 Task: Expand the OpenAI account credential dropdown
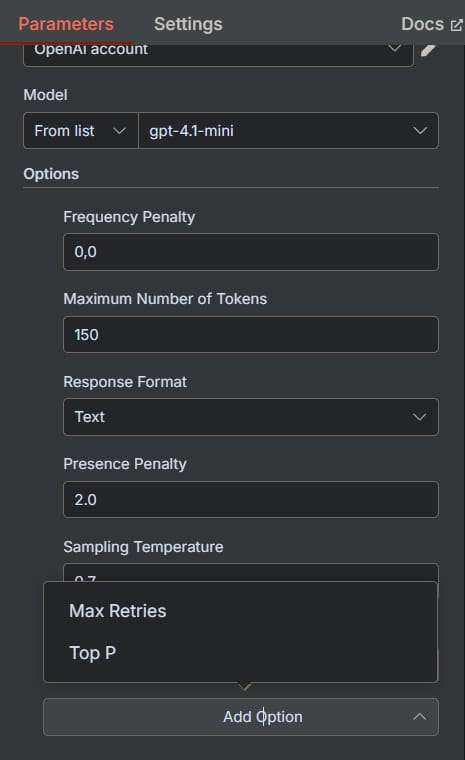[218, 54]
